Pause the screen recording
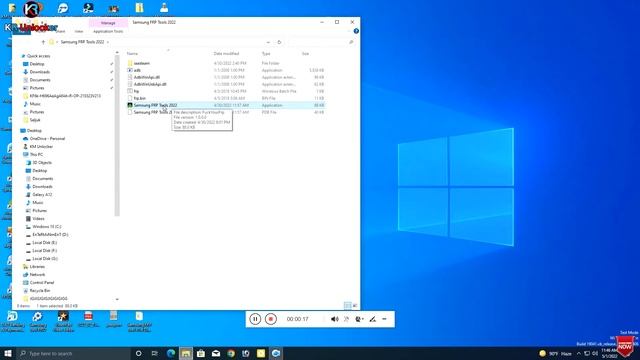640x360 pixels. tap(255, 319)
